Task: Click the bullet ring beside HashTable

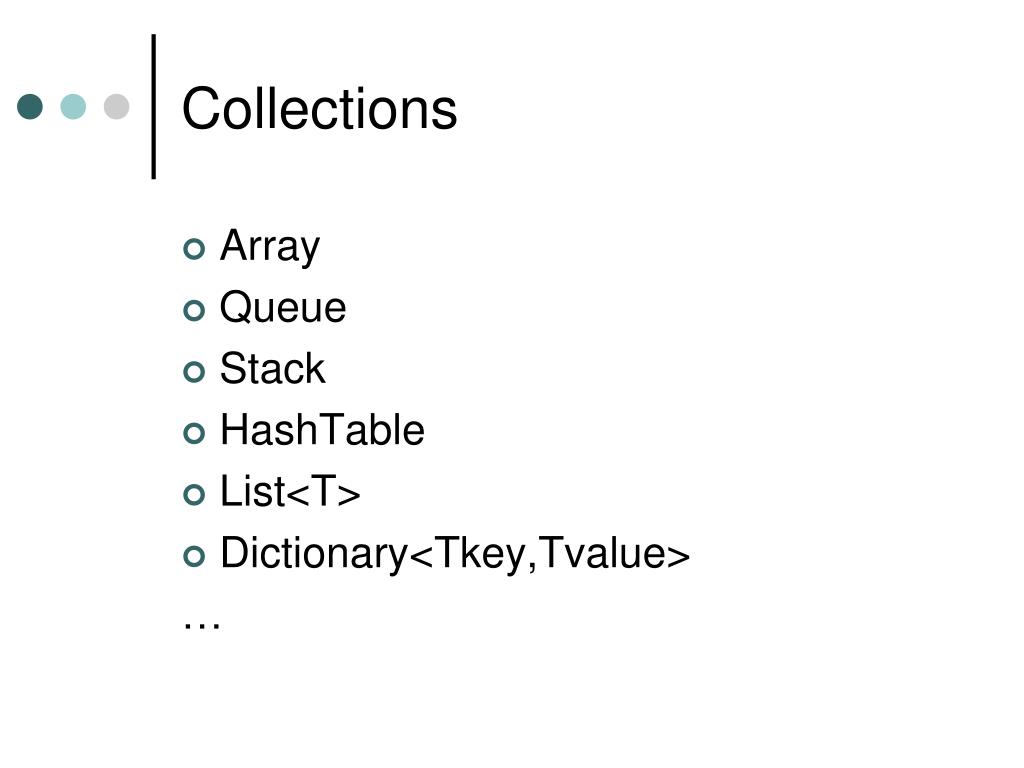Action: (x=194, y=433)
